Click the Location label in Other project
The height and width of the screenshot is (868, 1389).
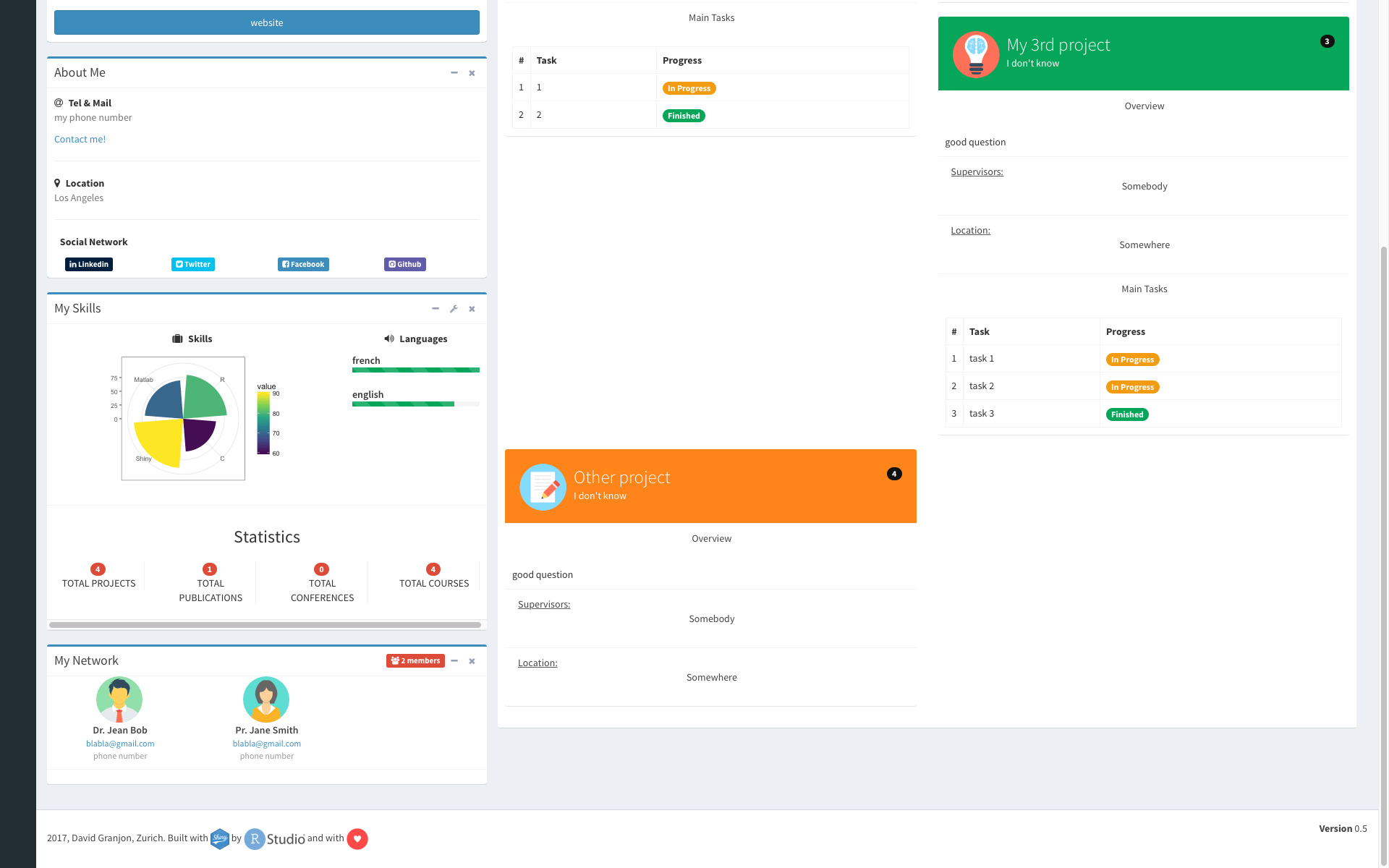pos(538,663)
